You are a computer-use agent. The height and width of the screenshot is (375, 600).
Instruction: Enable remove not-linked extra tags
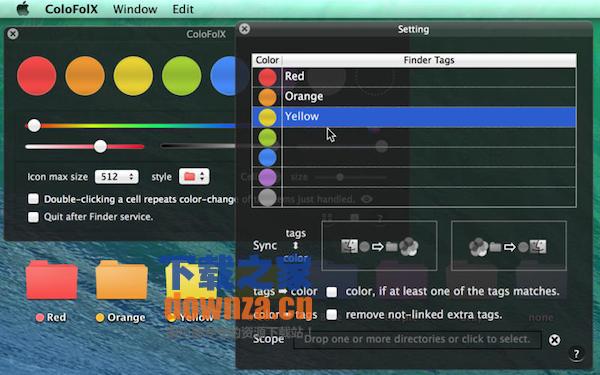point(332,315)
